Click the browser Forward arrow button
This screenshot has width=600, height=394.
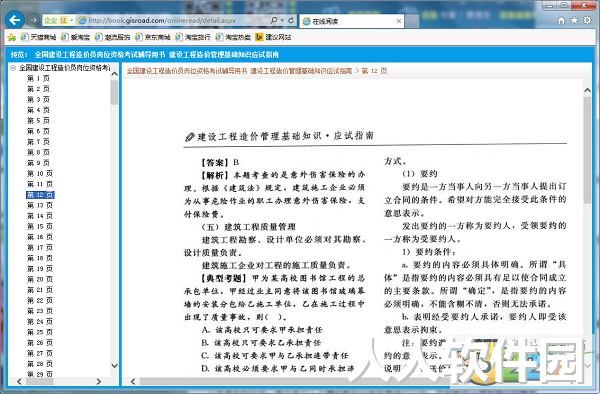pyautogui.click(x=33, y=20)
